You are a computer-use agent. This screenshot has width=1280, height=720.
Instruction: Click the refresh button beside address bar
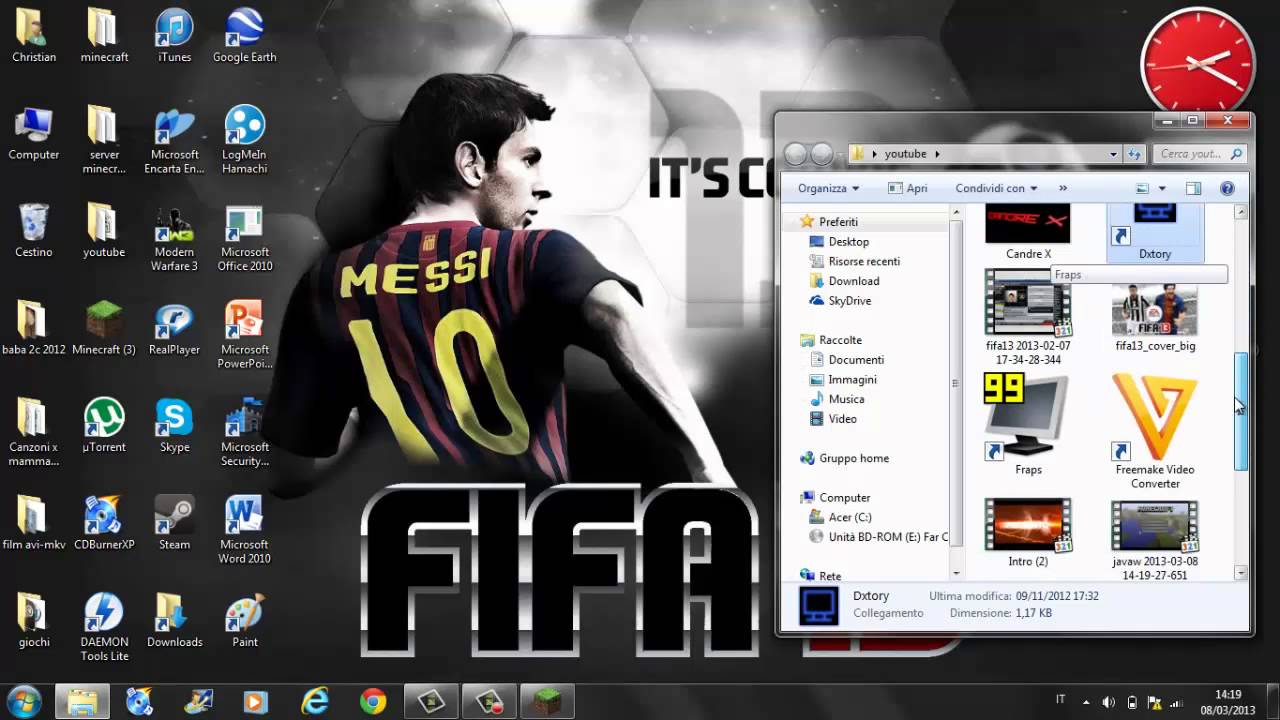click(x=1134, y=154)
